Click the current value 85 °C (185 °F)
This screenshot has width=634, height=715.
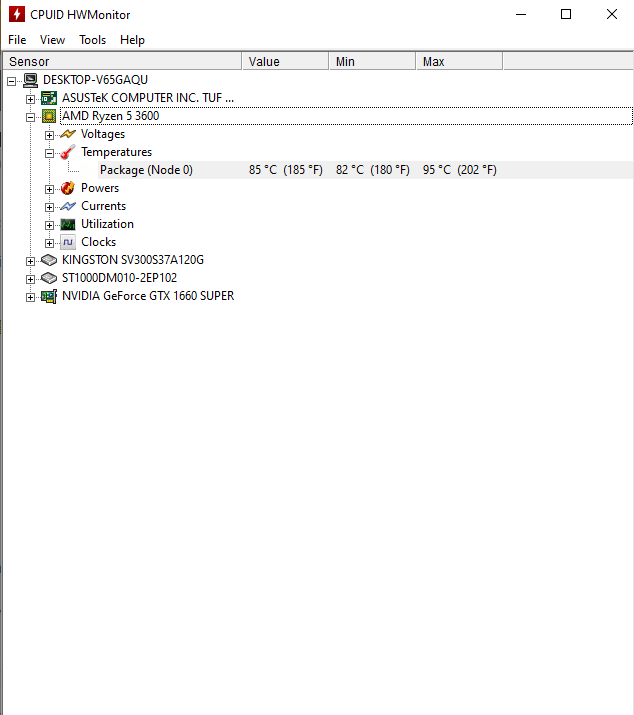[x=286, y=170]
